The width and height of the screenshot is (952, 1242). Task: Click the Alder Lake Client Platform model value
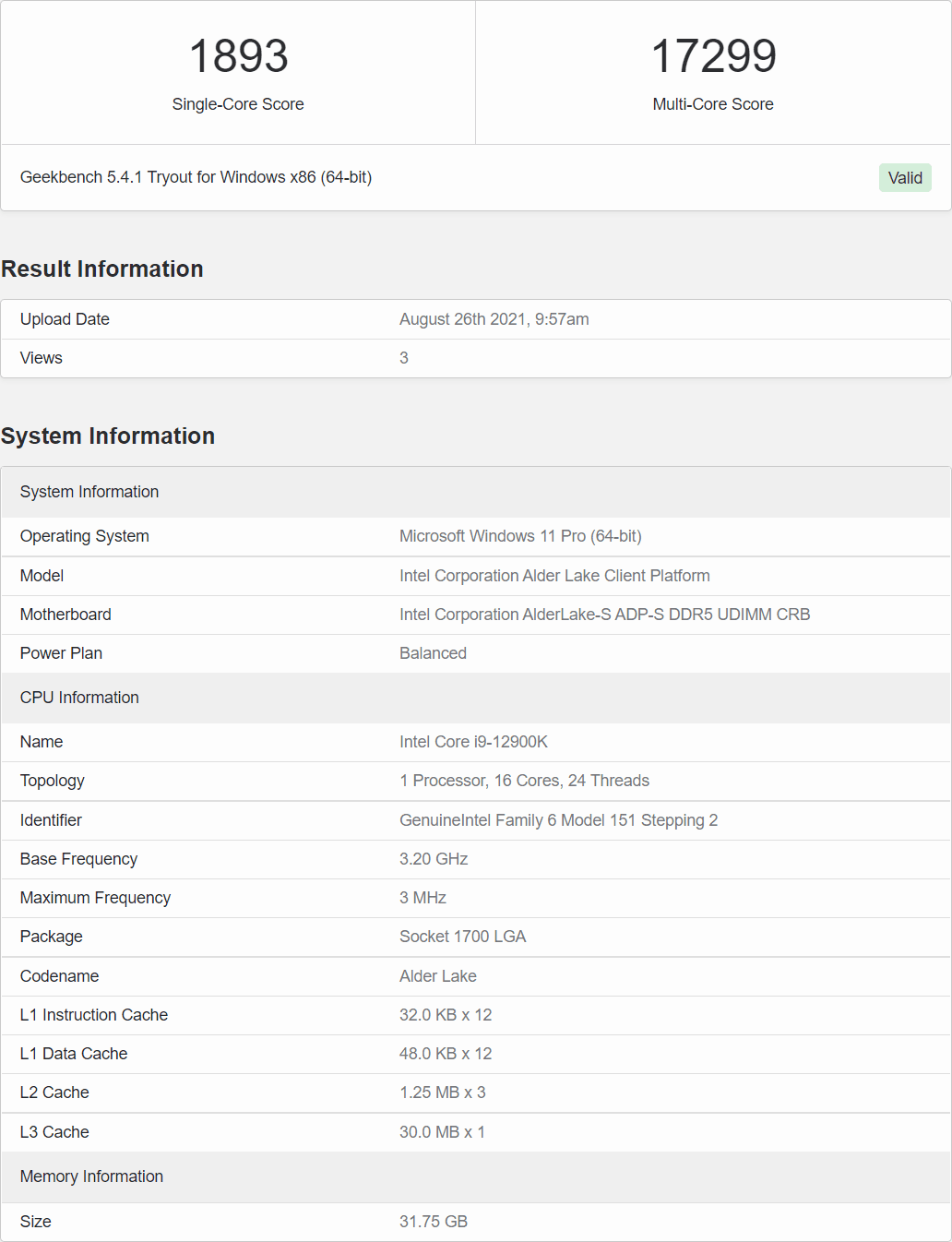click(554, 576)
